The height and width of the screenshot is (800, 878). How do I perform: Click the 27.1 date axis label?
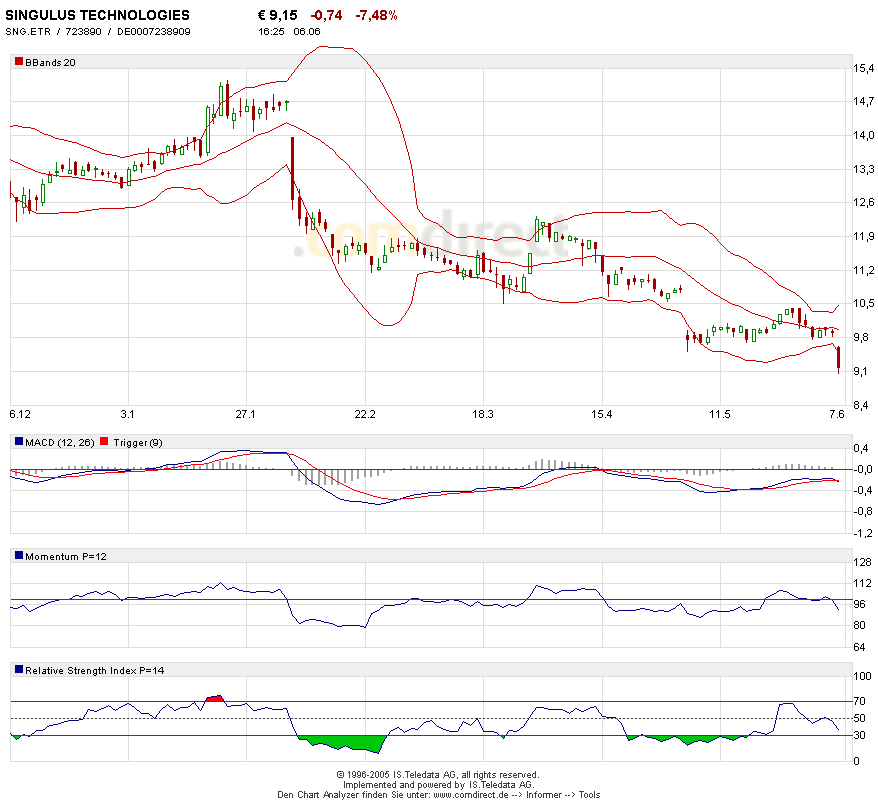coord(245,414)
